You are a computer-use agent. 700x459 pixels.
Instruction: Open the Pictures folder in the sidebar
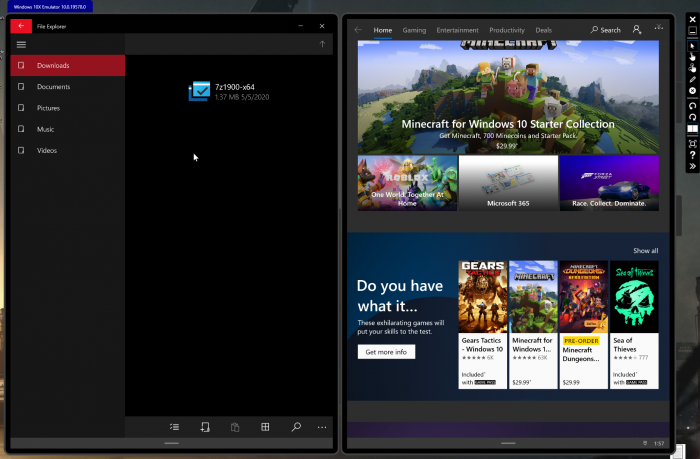(67, 108)
